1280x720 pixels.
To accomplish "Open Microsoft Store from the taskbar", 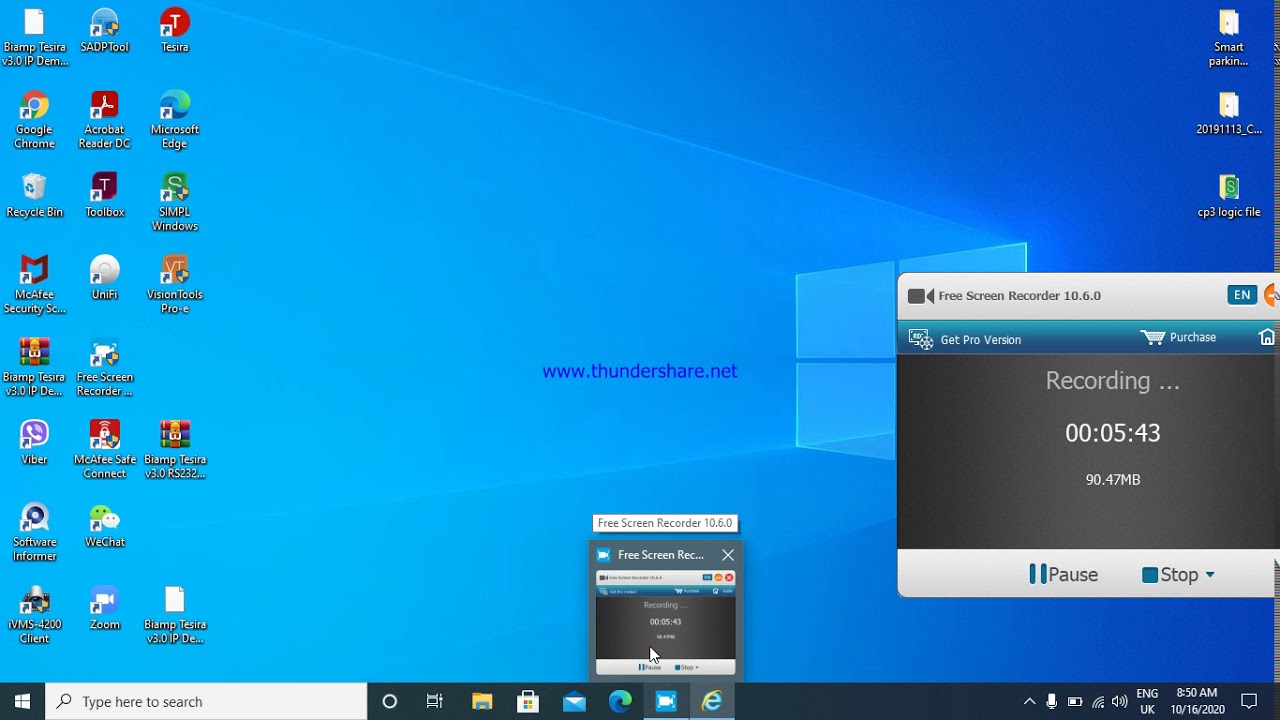I will point(528,701).
